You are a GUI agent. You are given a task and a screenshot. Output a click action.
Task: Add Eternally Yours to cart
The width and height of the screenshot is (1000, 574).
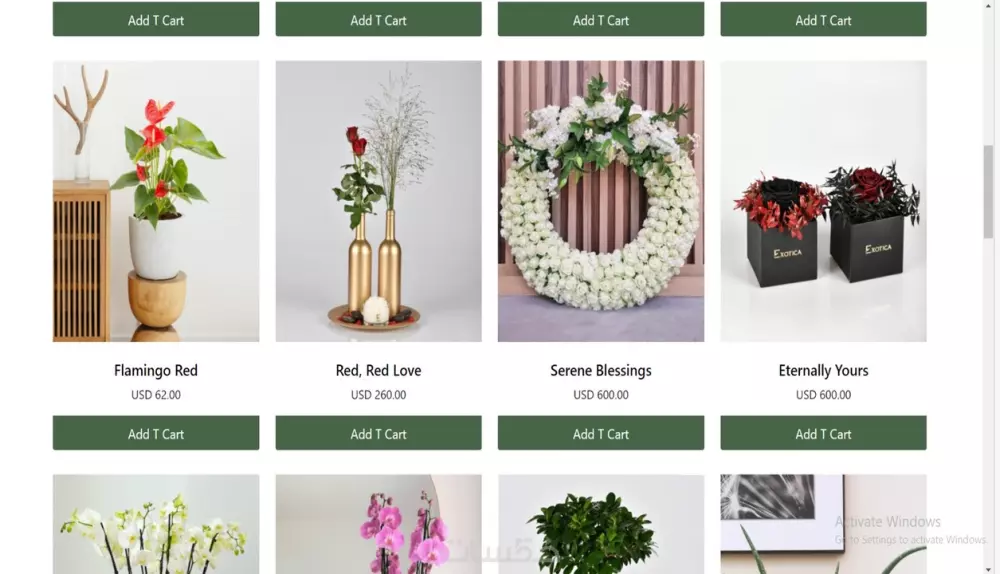(x=823, y=433)
